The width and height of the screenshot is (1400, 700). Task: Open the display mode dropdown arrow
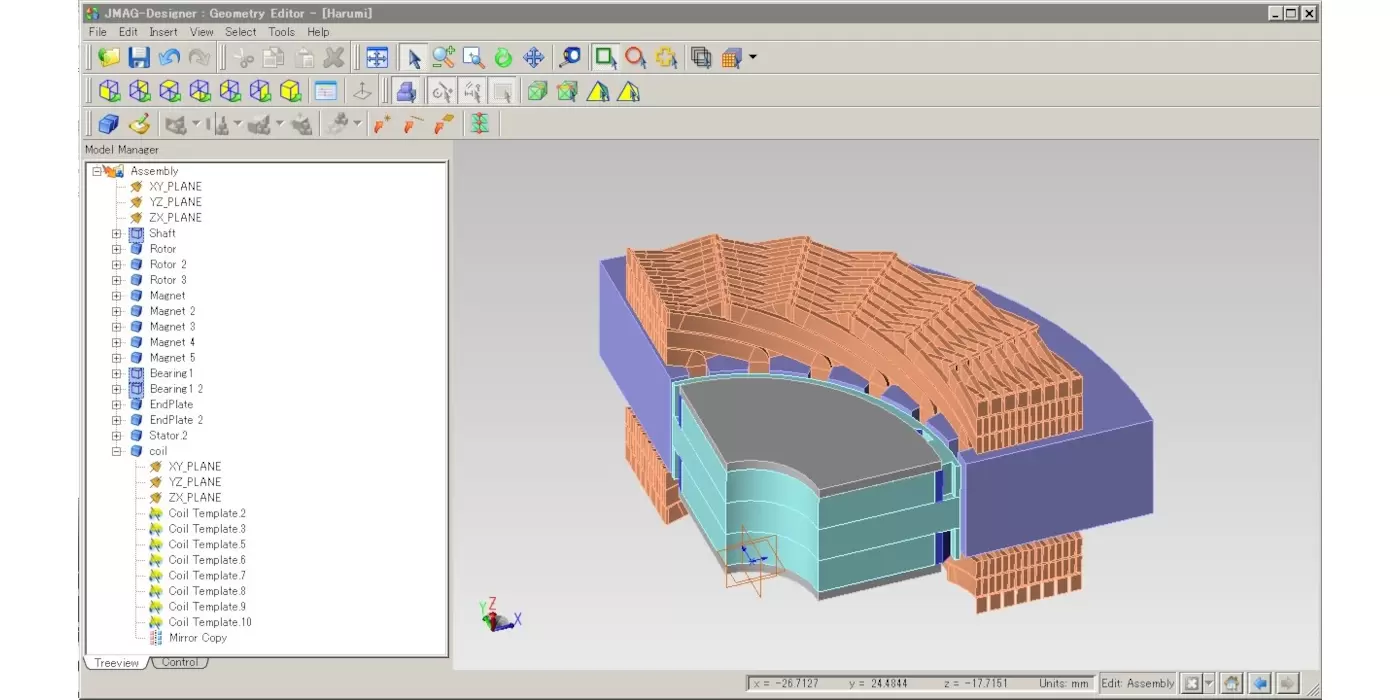tap(753, 58)
